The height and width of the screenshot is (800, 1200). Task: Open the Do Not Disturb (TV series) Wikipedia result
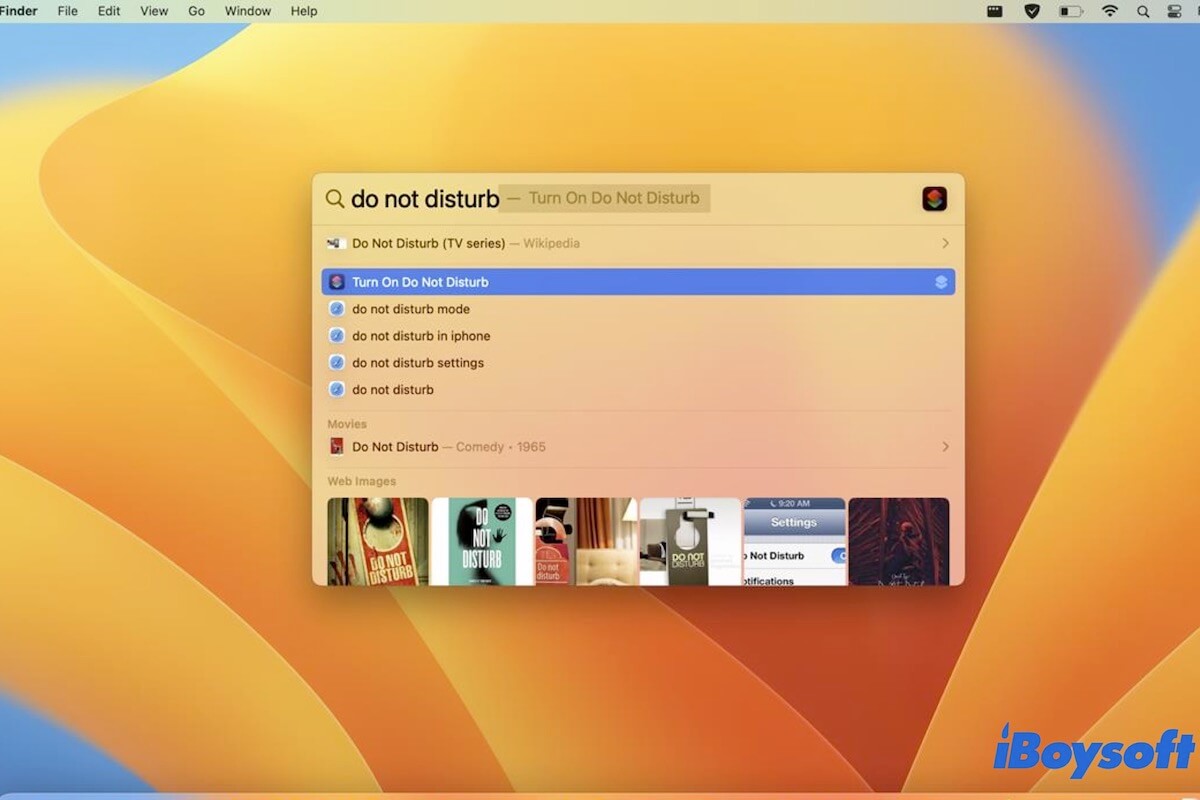tap(638, 243)
